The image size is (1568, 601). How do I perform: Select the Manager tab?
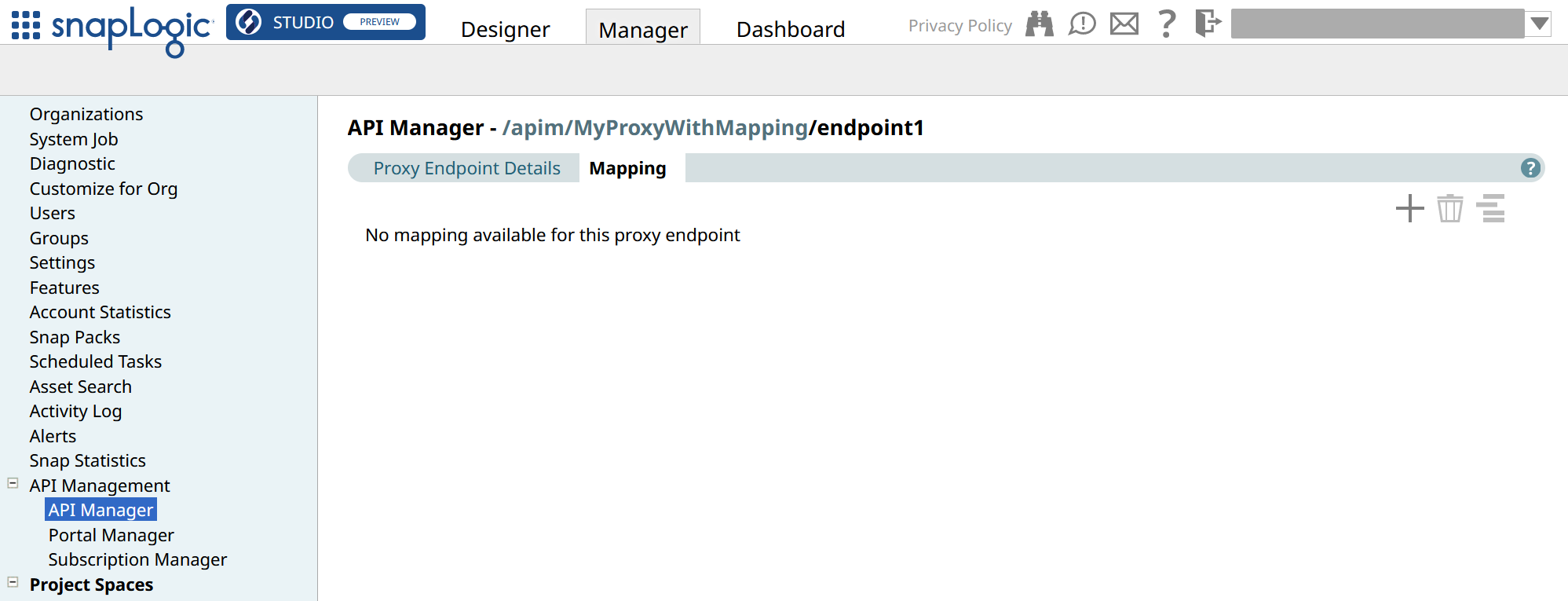pyautogui.click(x=643, y=28)
